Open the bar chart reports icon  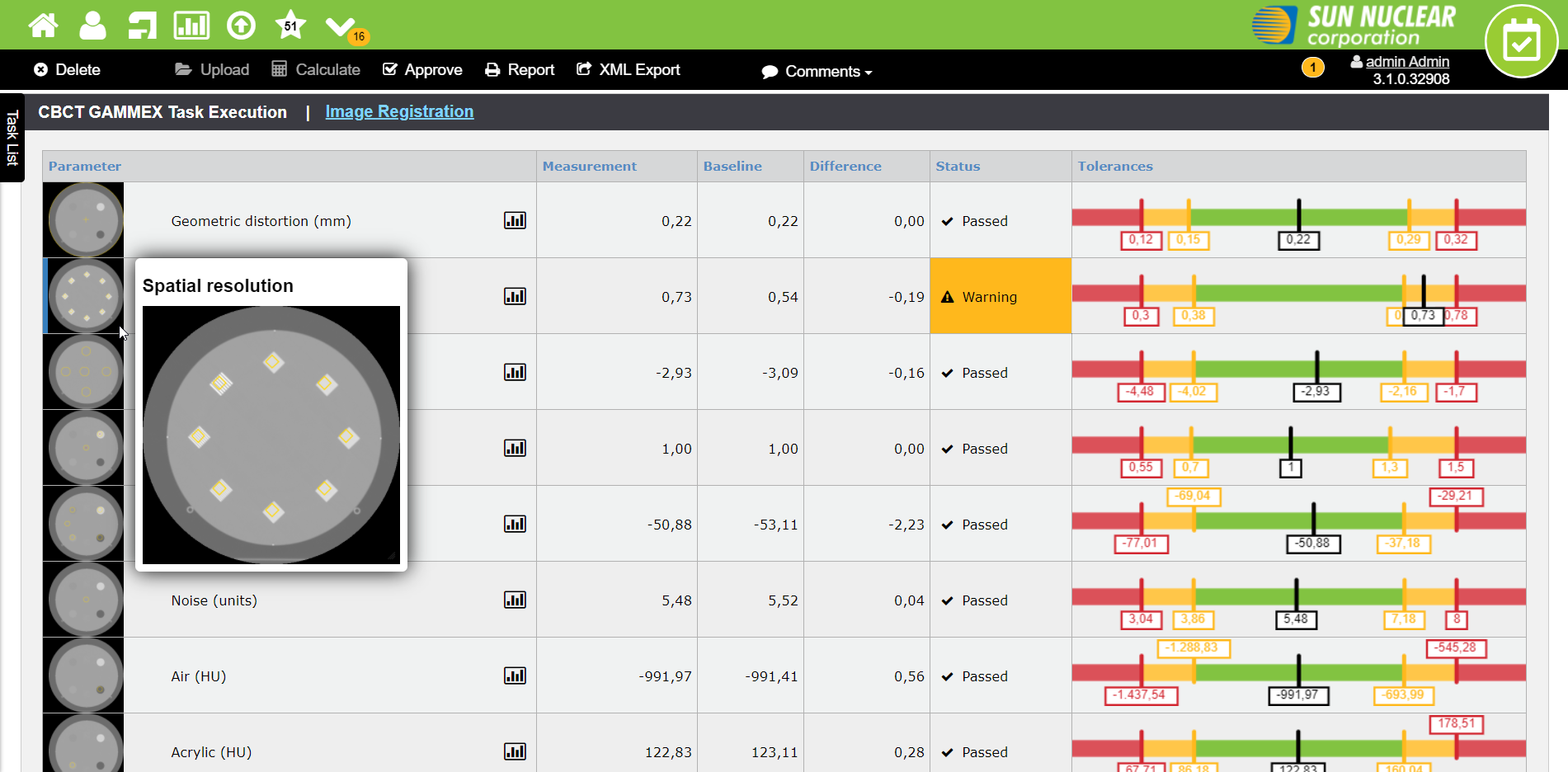coord(191,26)
